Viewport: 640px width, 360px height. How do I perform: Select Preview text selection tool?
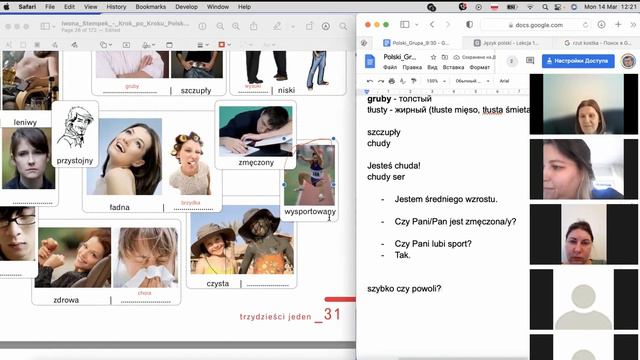[x=9, y=45]
